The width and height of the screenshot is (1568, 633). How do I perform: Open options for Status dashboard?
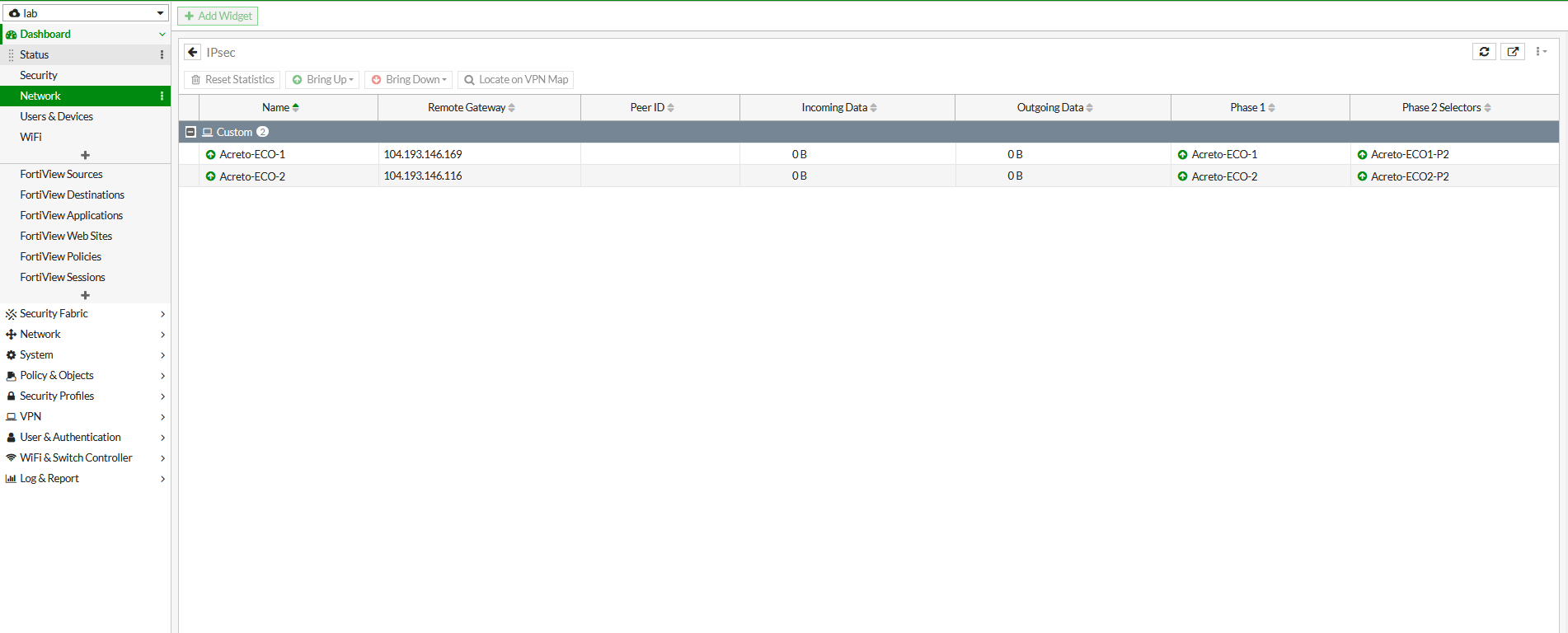[x=162, y=54]
